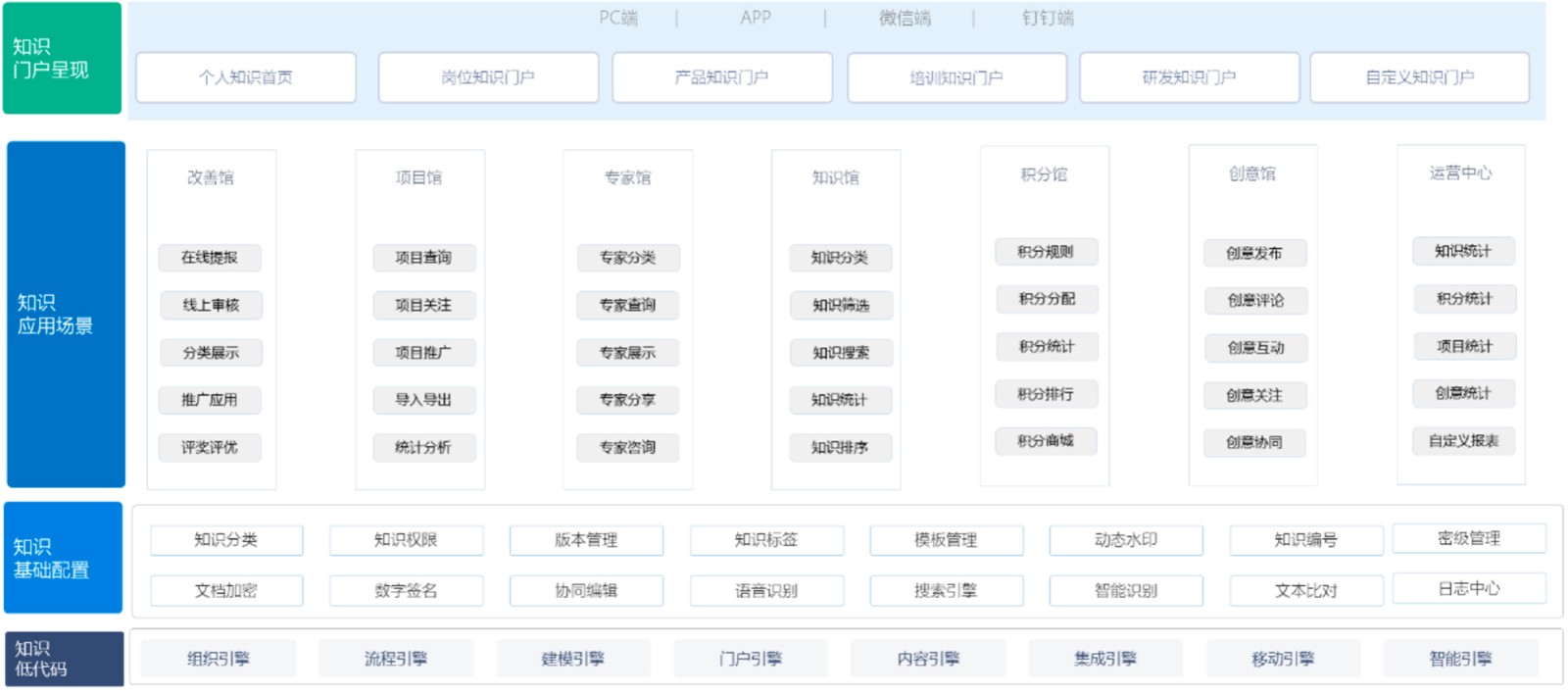Select the 智能引擎 box
Image resolution: width=1568 pixels, height=694 pixels.
pyautogui.click(x=1460, y=659)
